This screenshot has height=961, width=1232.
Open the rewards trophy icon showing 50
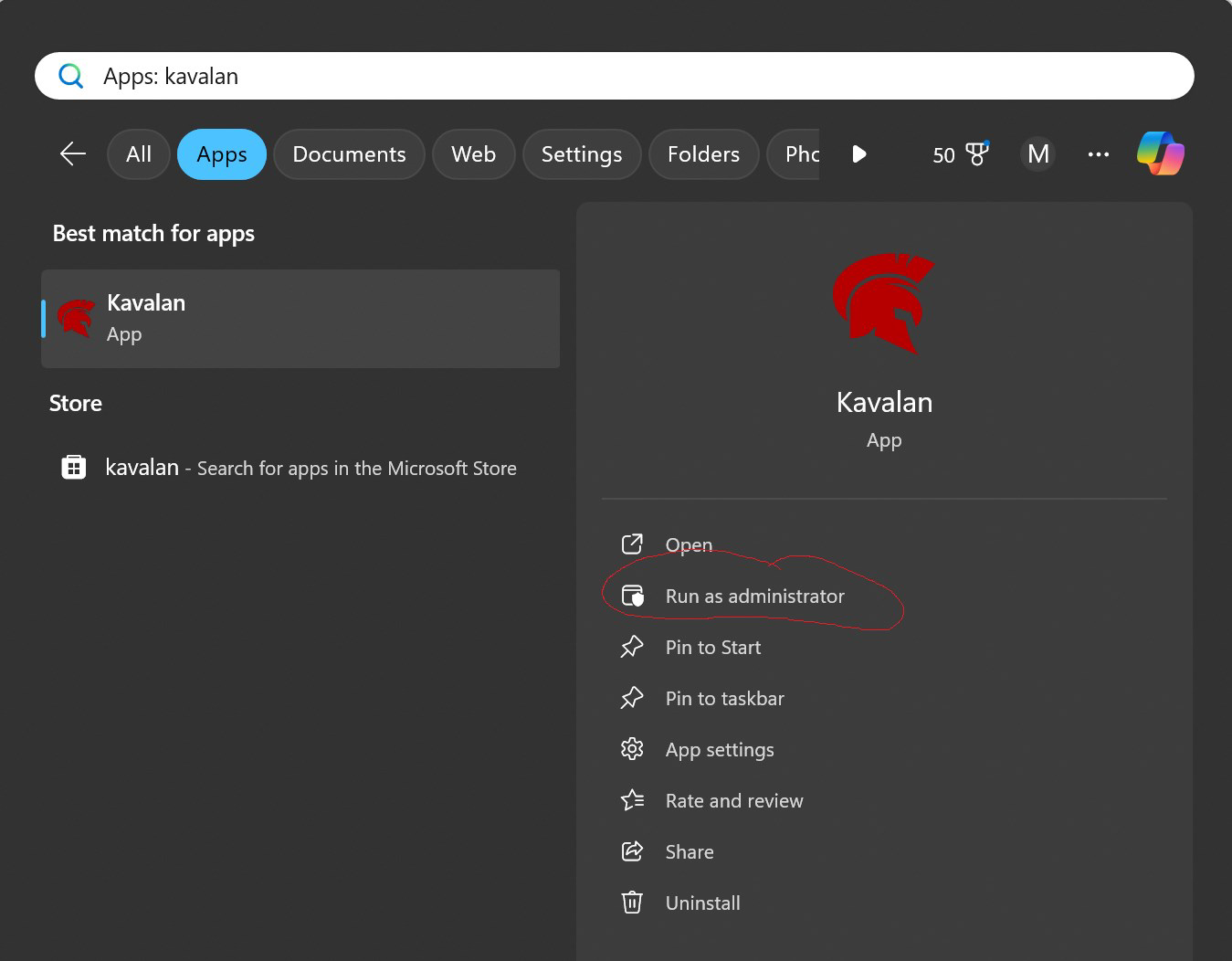pyautogui.click(x=960, y=154)
